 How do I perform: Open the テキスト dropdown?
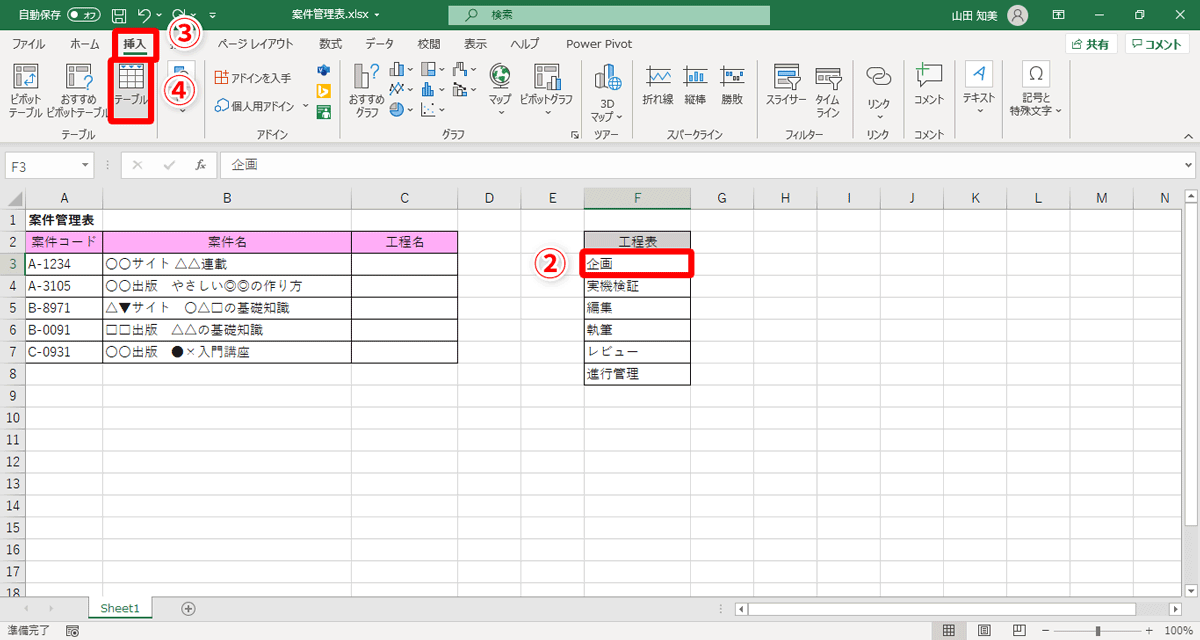pyautogui.click(x=978, y=90)
